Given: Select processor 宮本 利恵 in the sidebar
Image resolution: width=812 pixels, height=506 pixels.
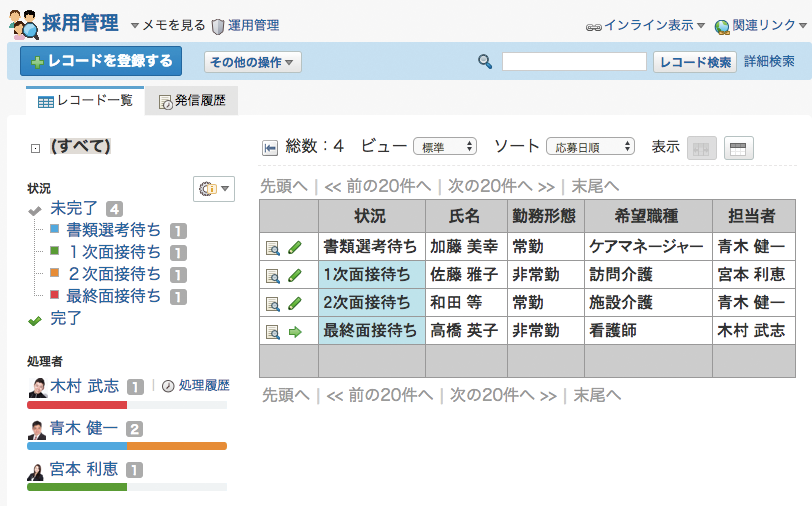Looking at the screenshot, I should tap(84, 469).
